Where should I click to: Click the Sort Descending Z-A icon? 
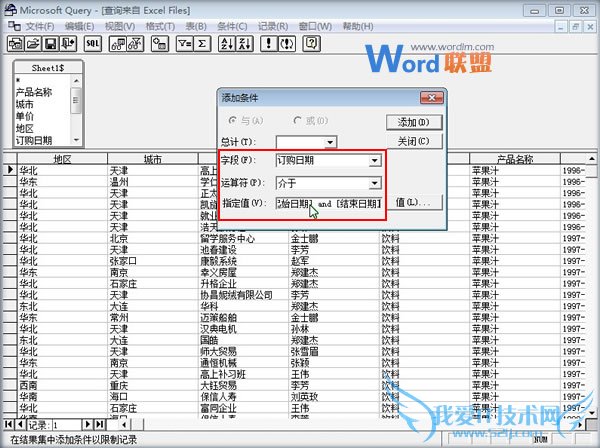coord(244,44)
